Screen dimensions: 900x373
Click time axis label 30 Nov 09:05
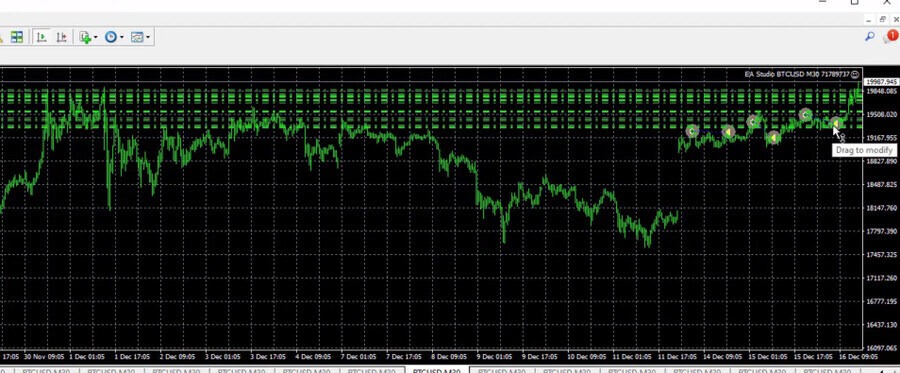point(45,356)
